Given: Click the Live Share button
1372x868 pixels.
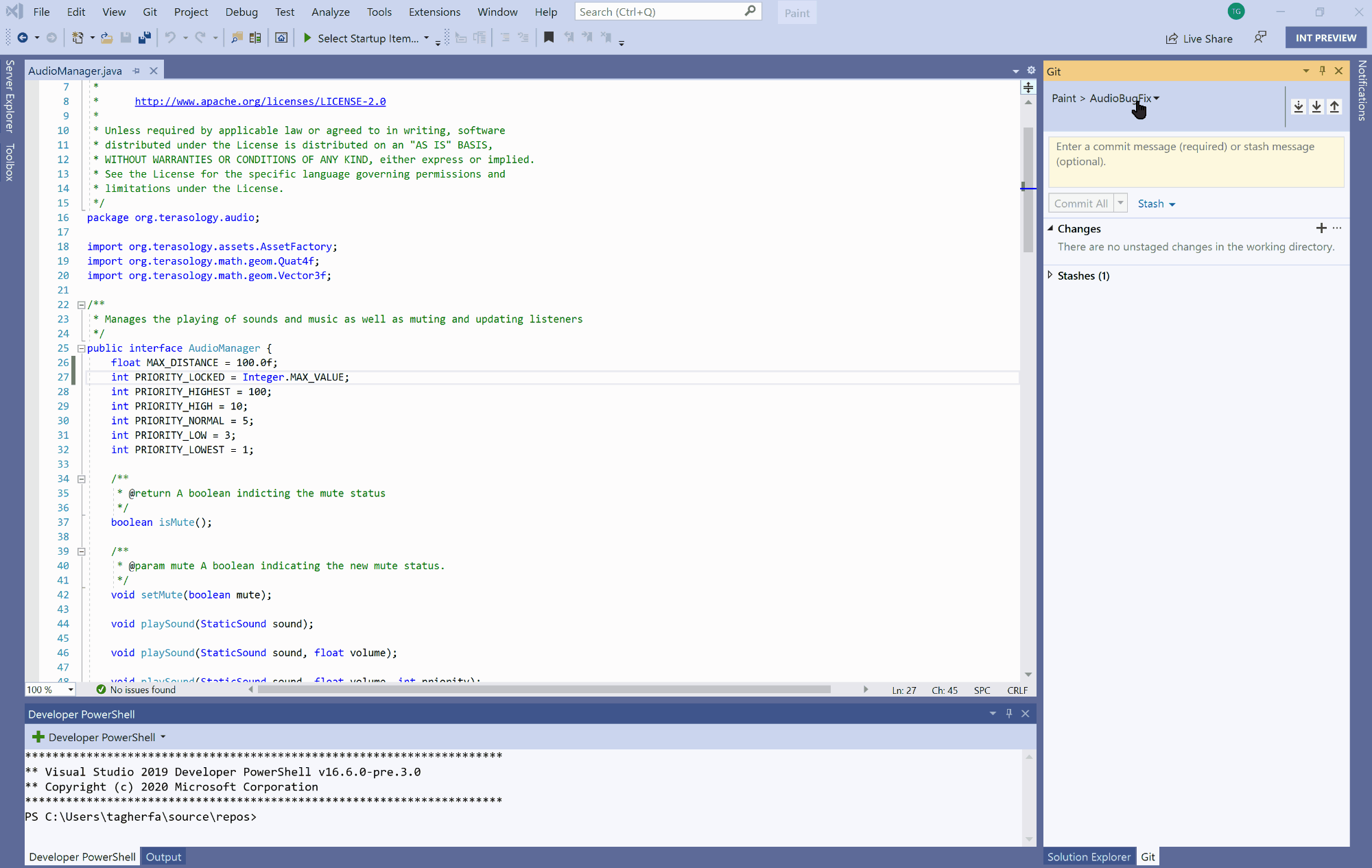Looking at the screenshot, I should point(1199,38).
